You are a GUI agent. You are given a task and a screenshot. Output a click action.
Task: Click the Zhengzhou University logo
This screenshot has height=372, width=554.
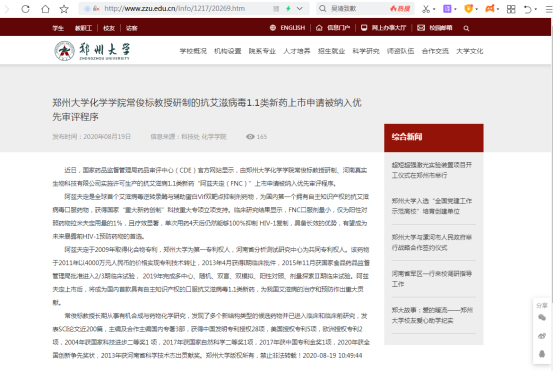(92, 51)
